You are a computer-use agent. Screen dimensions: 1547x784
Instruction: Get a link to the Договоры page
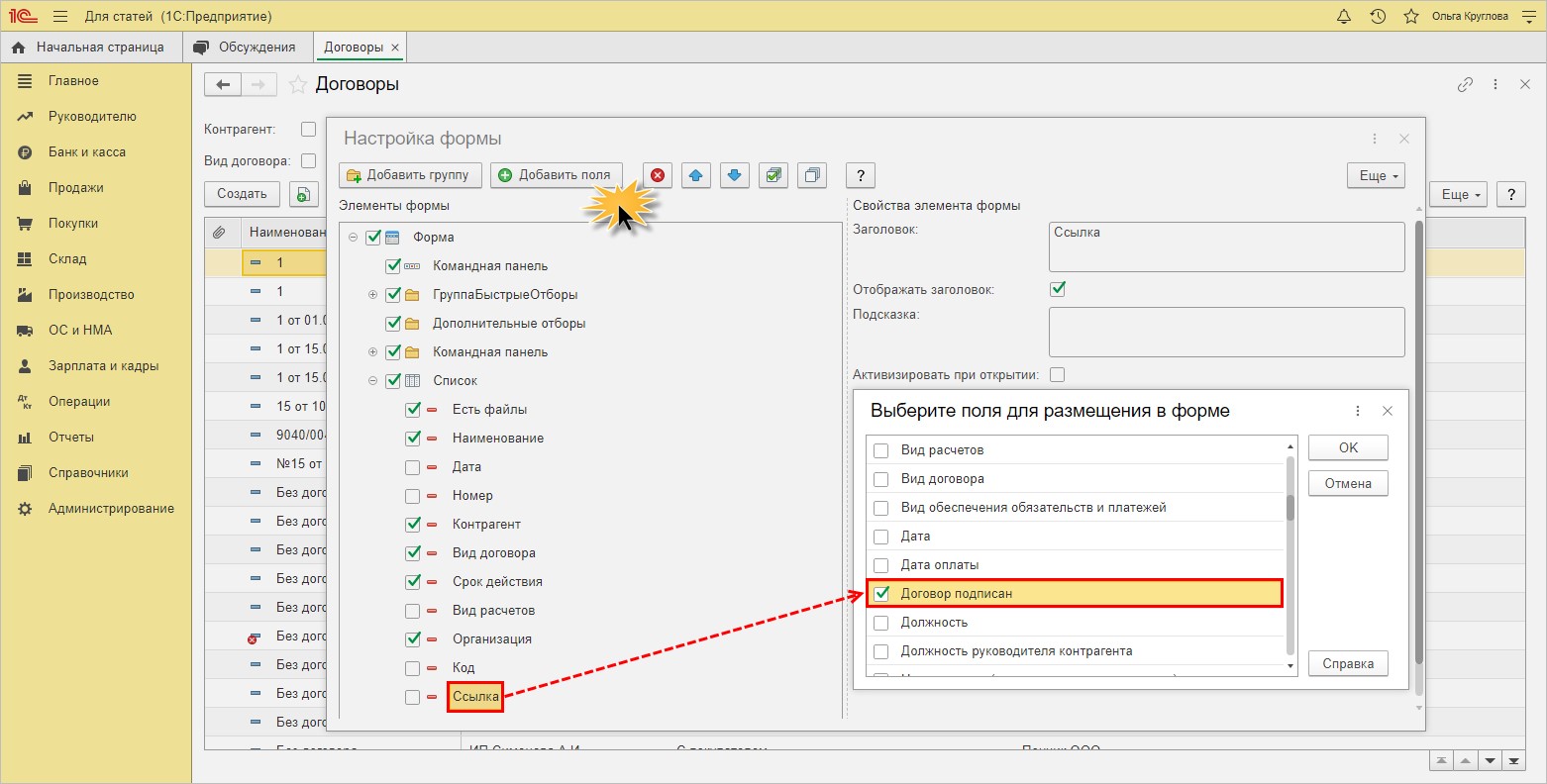point(1465,85)
